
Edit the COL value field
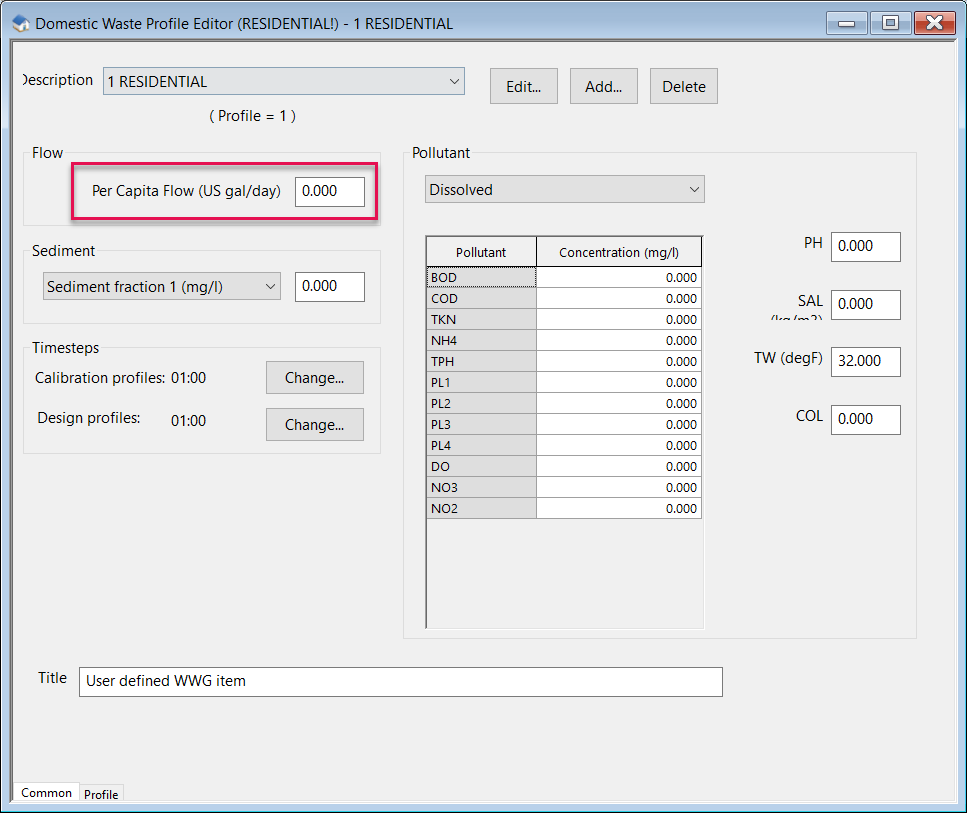[x=865, y=419]
